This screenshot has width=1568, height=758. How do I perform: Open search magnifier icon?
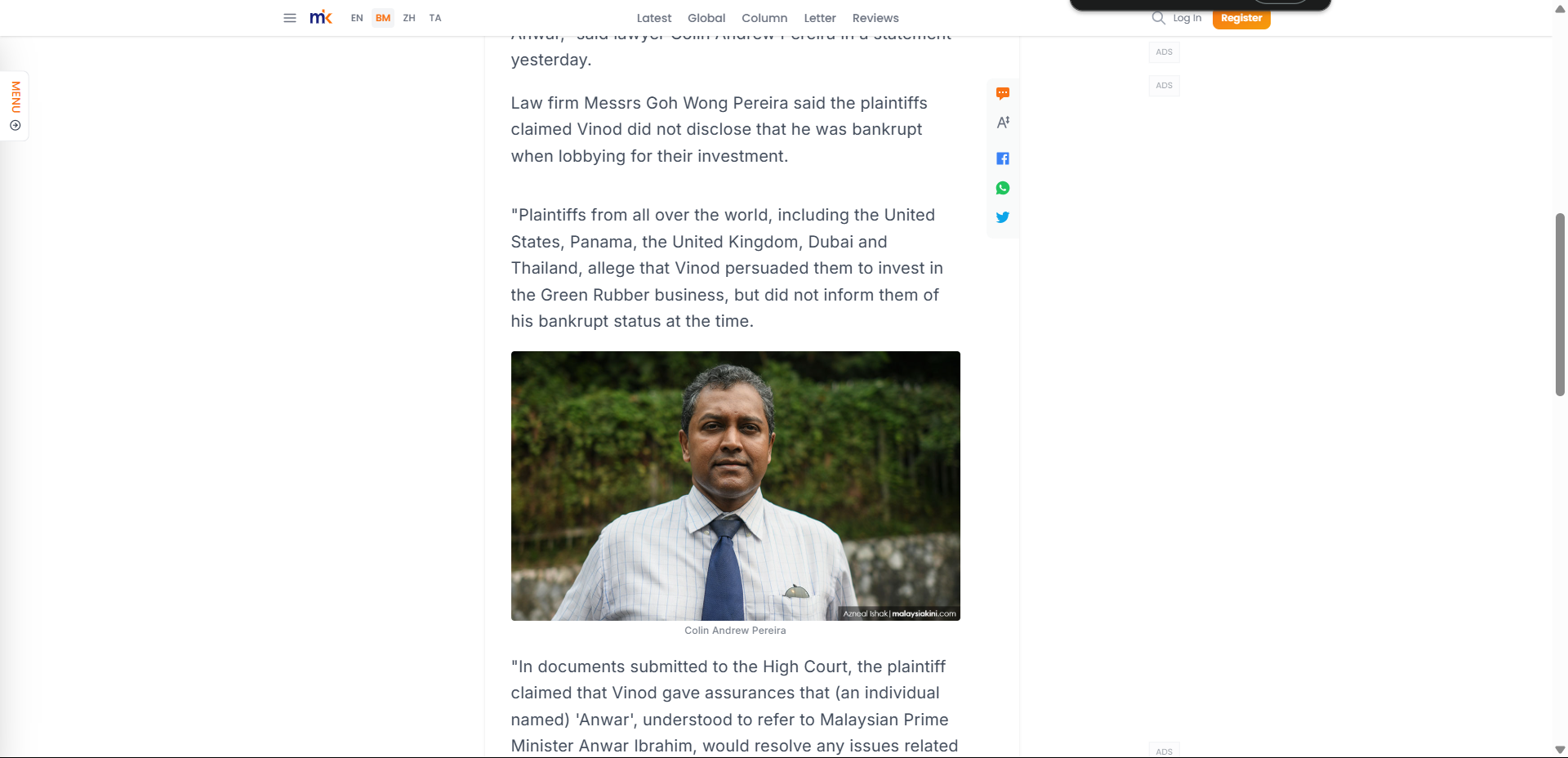pos(1158,18)
